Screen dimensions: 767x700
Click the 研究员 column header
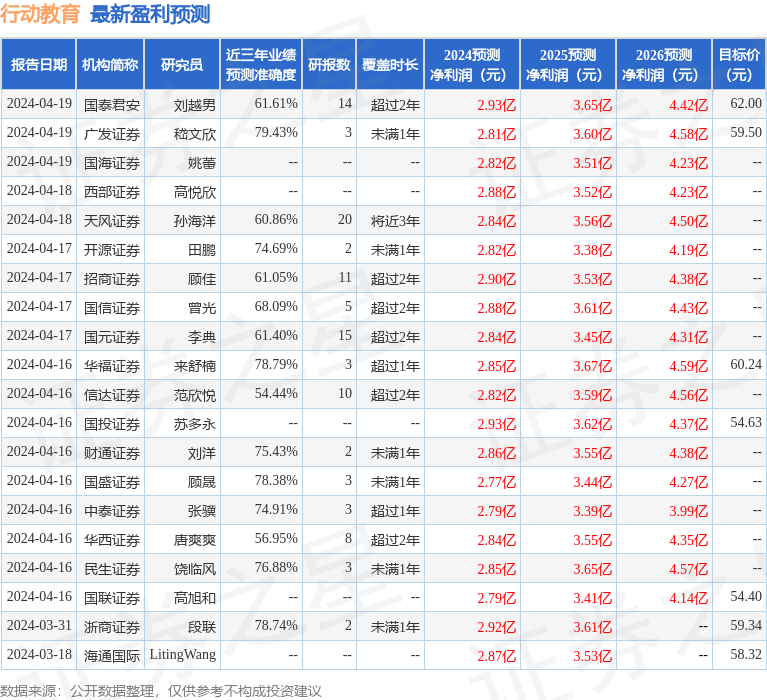182,65
